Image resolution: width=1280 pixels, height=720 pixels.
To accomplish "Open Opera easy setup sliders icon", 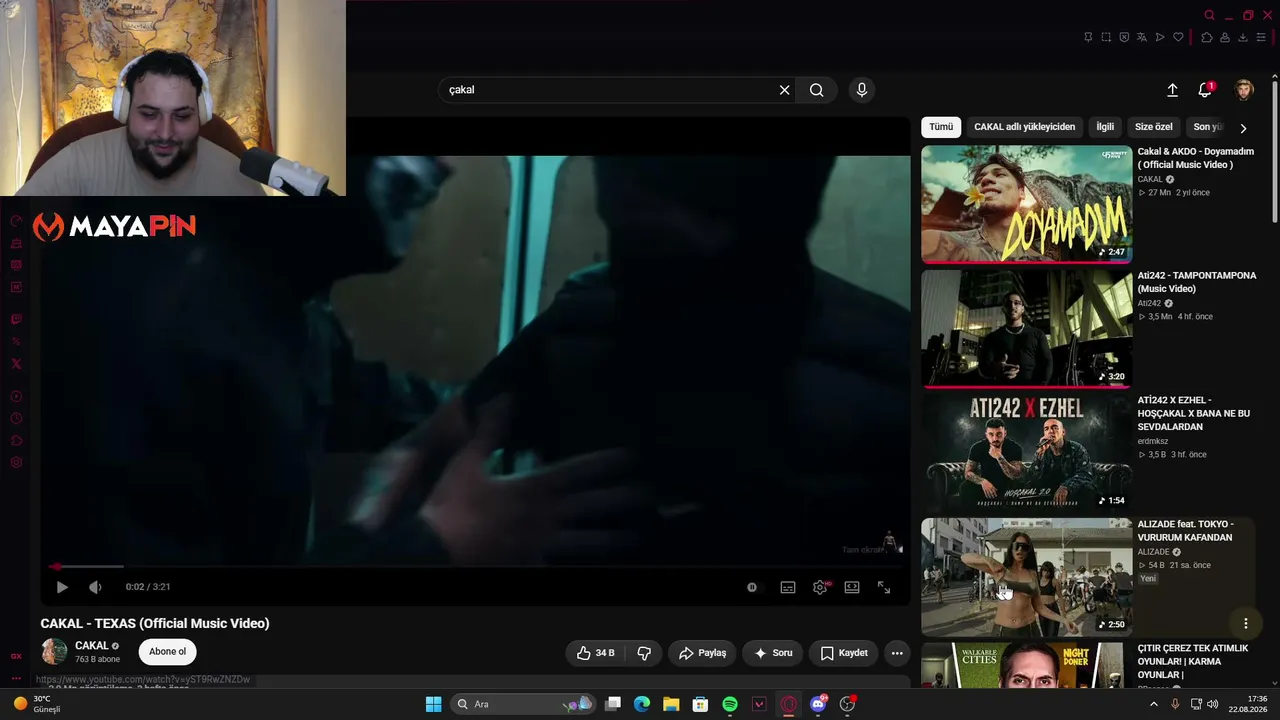I will tap(1261, 38).
